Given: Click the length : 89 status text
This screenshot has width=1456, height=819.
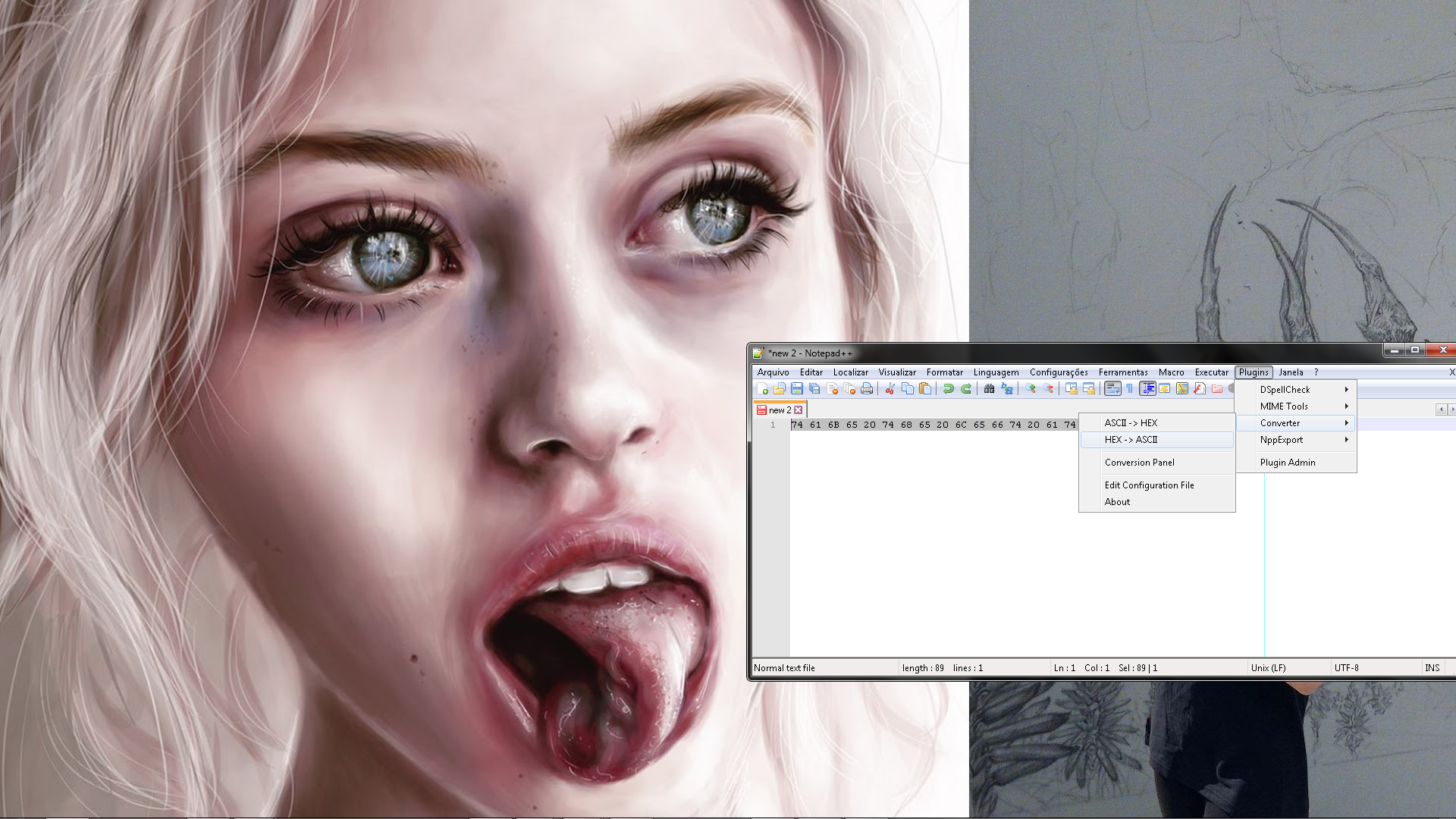Looking at the screenshot, I should (923, 668).
